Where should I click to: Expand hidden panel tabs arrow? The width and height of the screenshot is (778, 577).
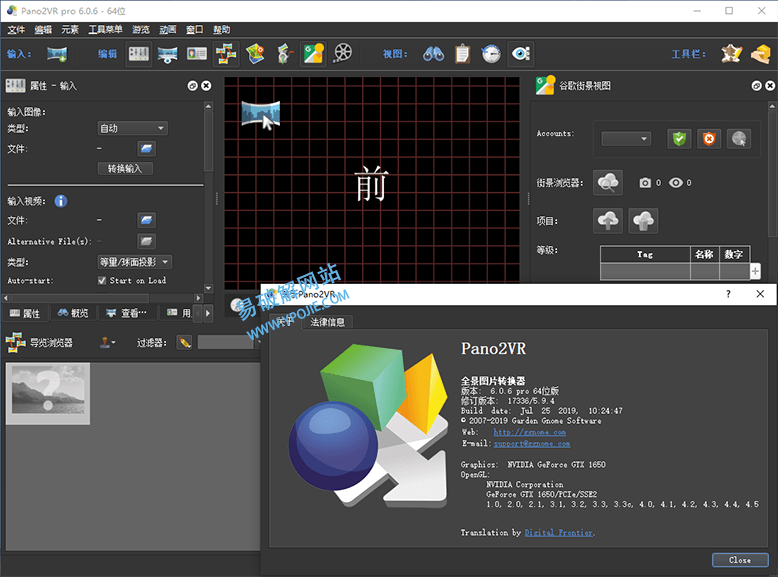[208, 313]
